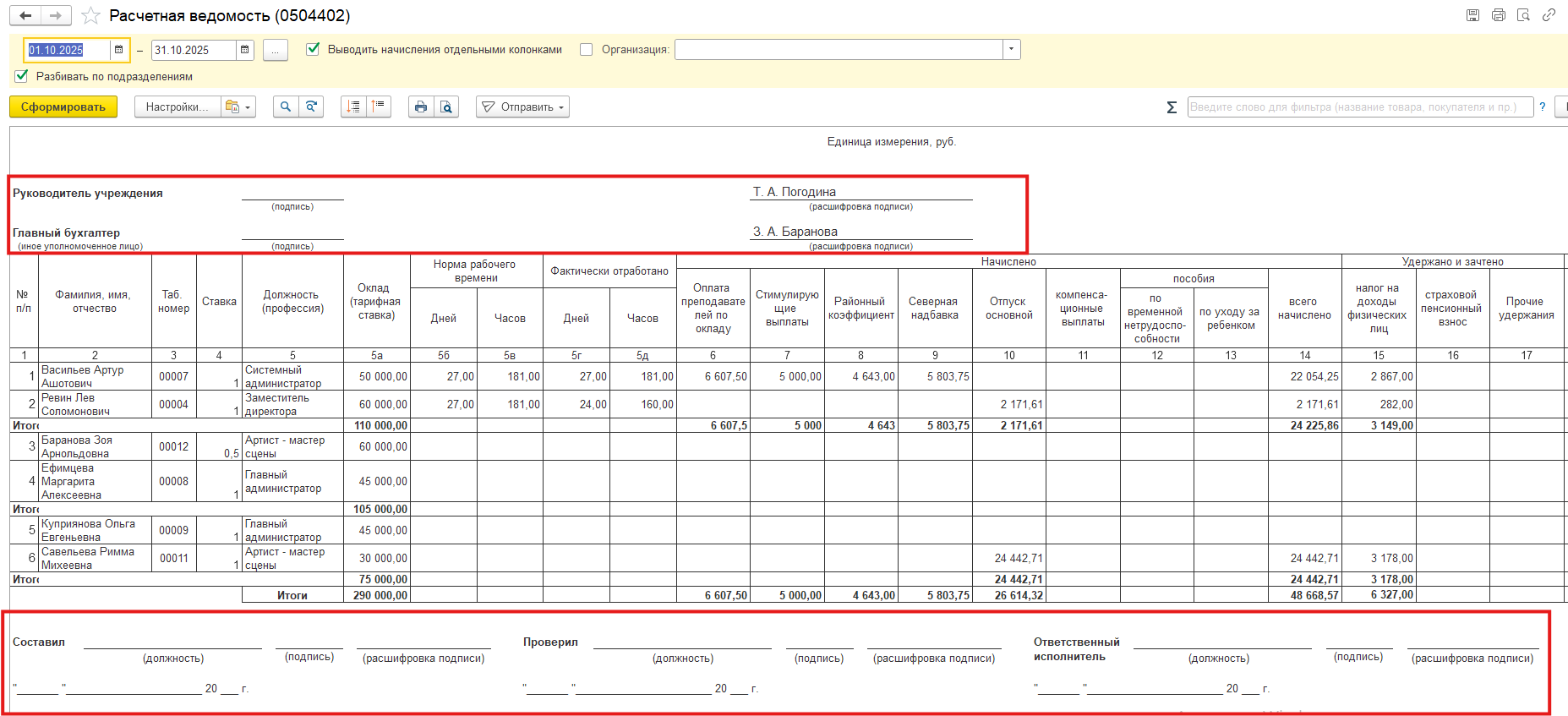Click 'Отпуск основной' column header
This screenshot has height=716, width=1568.
1008,309
